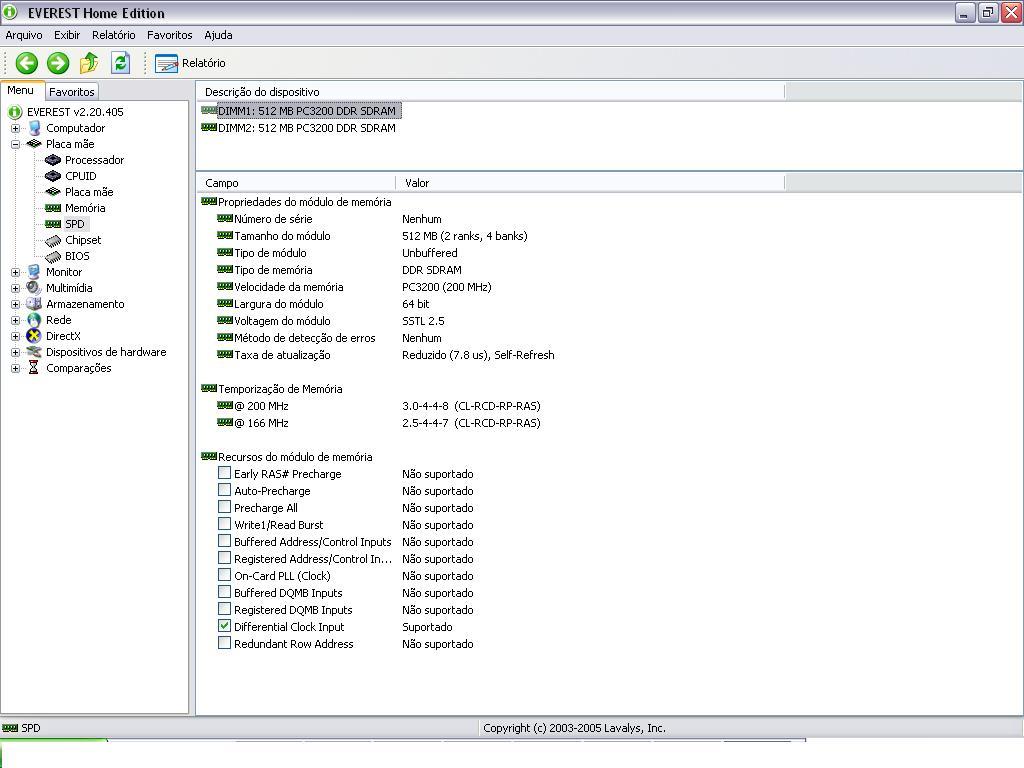Image resolution: width=1024 pixels, height=768 pixels.
Task: Expand the Computador tree node
Action: pos(16,129)
